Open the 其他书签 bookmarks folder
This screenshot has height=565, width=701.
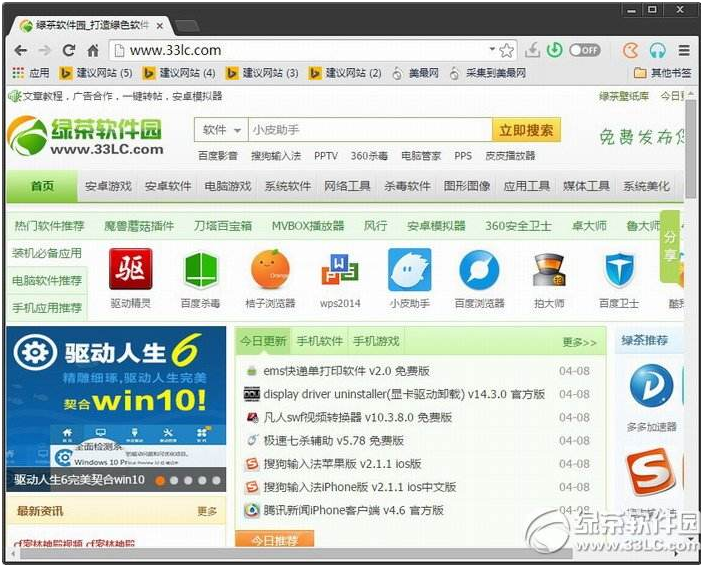click(x=663, y=73)
